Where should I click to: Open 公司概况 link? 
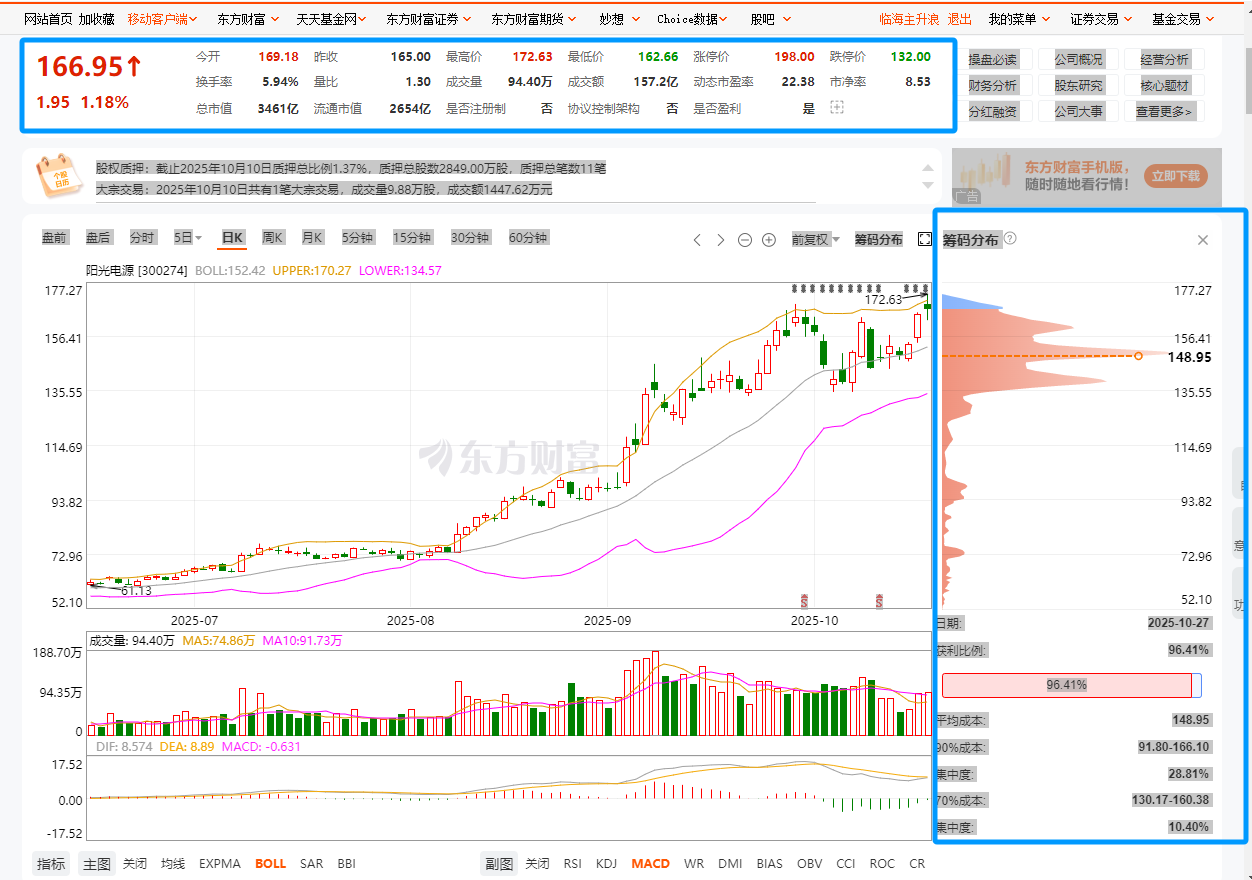point(1079,59)
